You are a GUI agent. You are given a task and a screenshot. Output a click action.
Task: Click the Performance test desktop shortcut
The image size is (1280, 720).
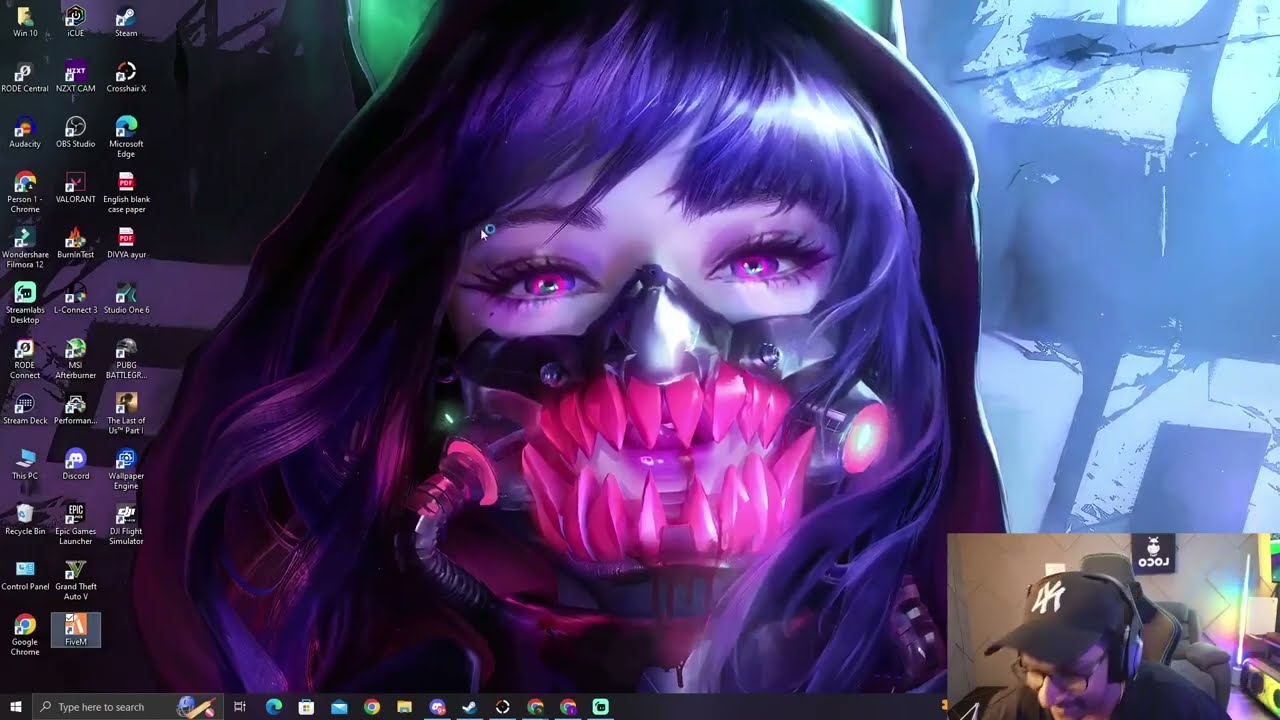point(76,409)
